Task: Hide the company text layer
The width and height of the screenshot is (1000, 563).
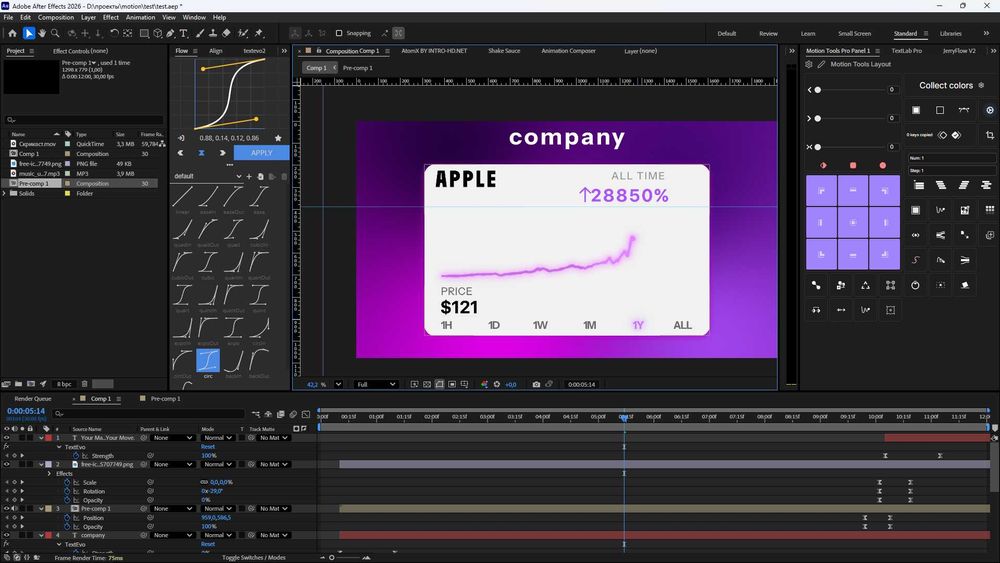Action: click(6, 536)
